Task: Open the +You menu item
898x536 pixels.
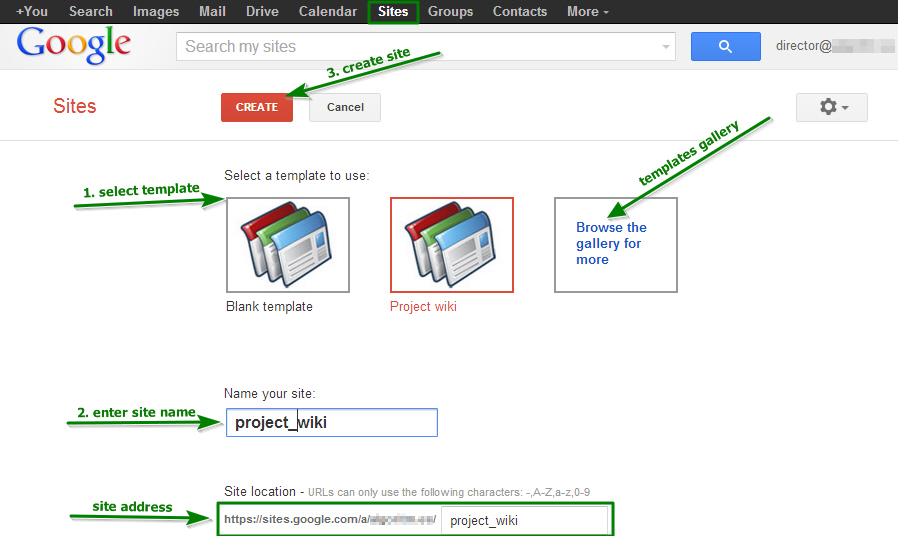Action: coord(32,11)
